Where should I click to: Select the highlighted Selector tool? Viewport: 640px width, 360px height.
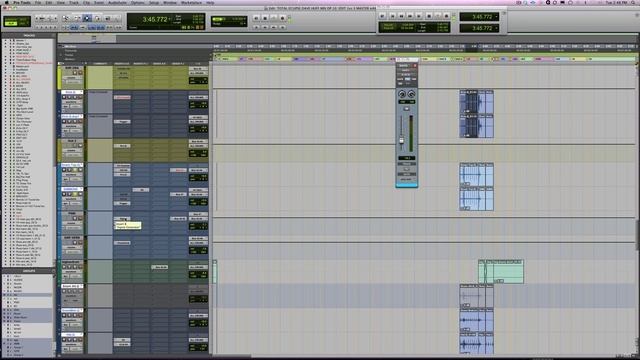[x=87, y=18]
